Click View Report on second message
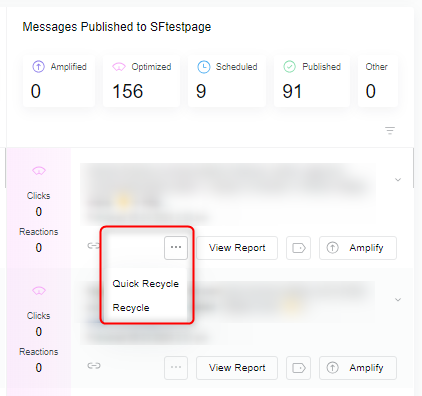This screenshot has height=396, width=422. pos(237,368)
